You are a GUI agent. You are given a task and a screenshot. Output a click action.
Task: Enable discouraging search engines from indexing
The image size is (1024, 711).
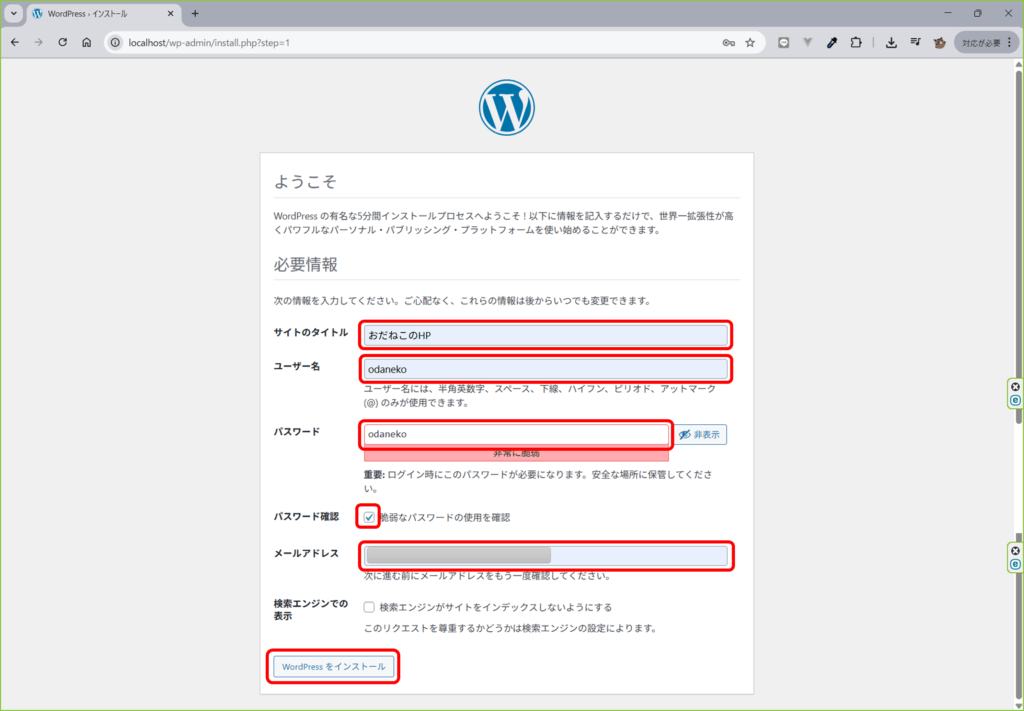pyautogui.click(x=369, y=607)
